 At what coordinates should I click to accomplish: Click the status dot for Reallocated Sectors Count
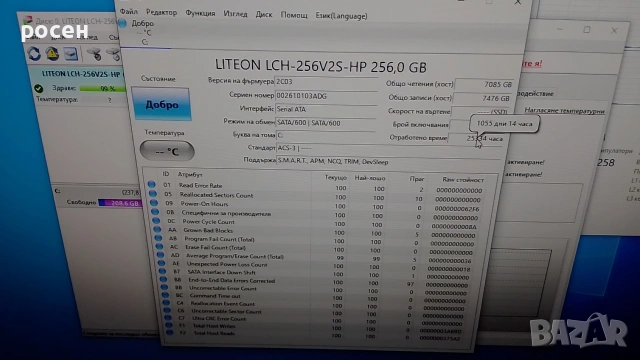coord(153,194)
